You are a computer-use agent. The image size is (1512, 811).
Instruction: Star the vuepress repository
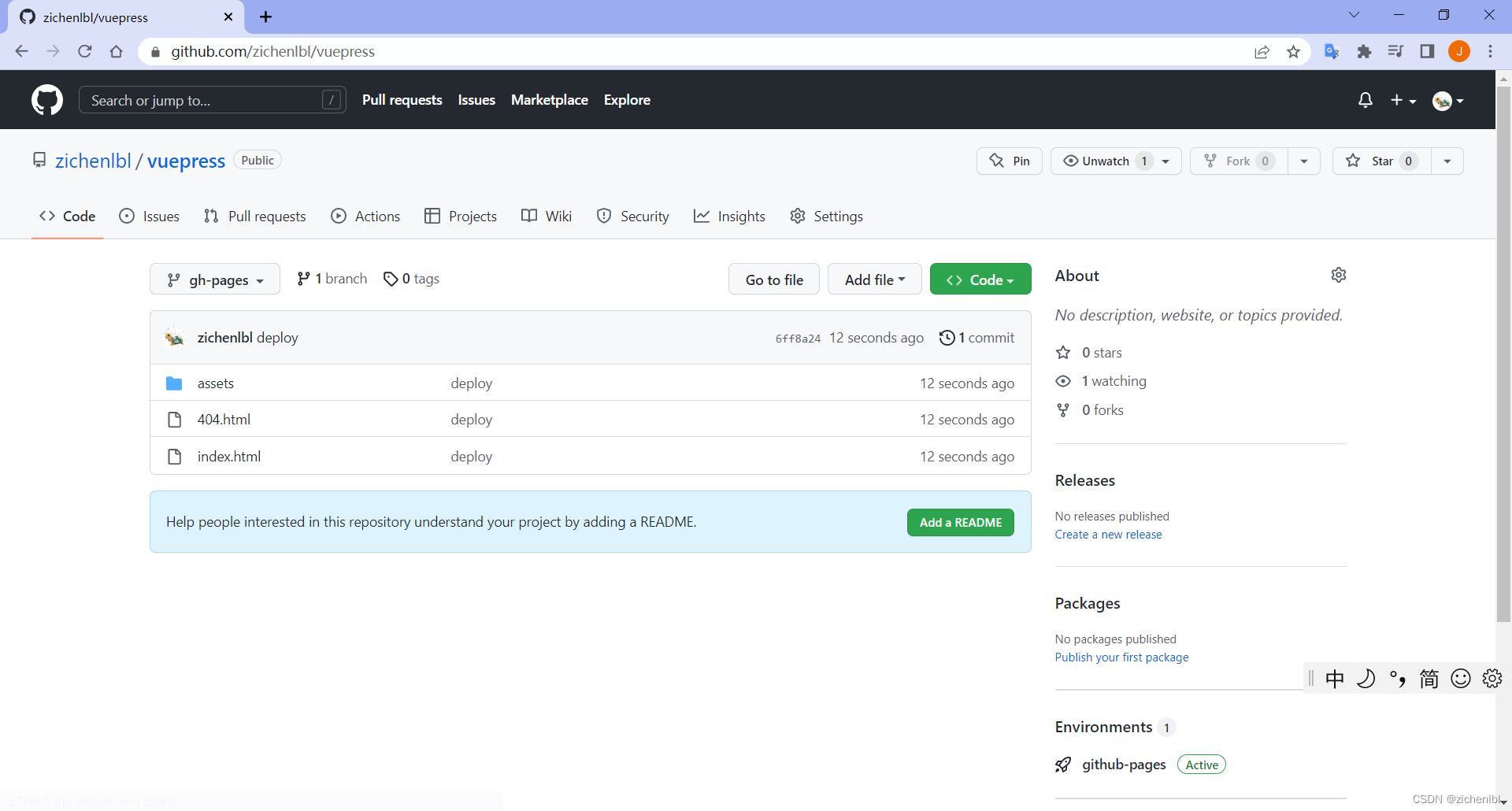(1382, 161)
